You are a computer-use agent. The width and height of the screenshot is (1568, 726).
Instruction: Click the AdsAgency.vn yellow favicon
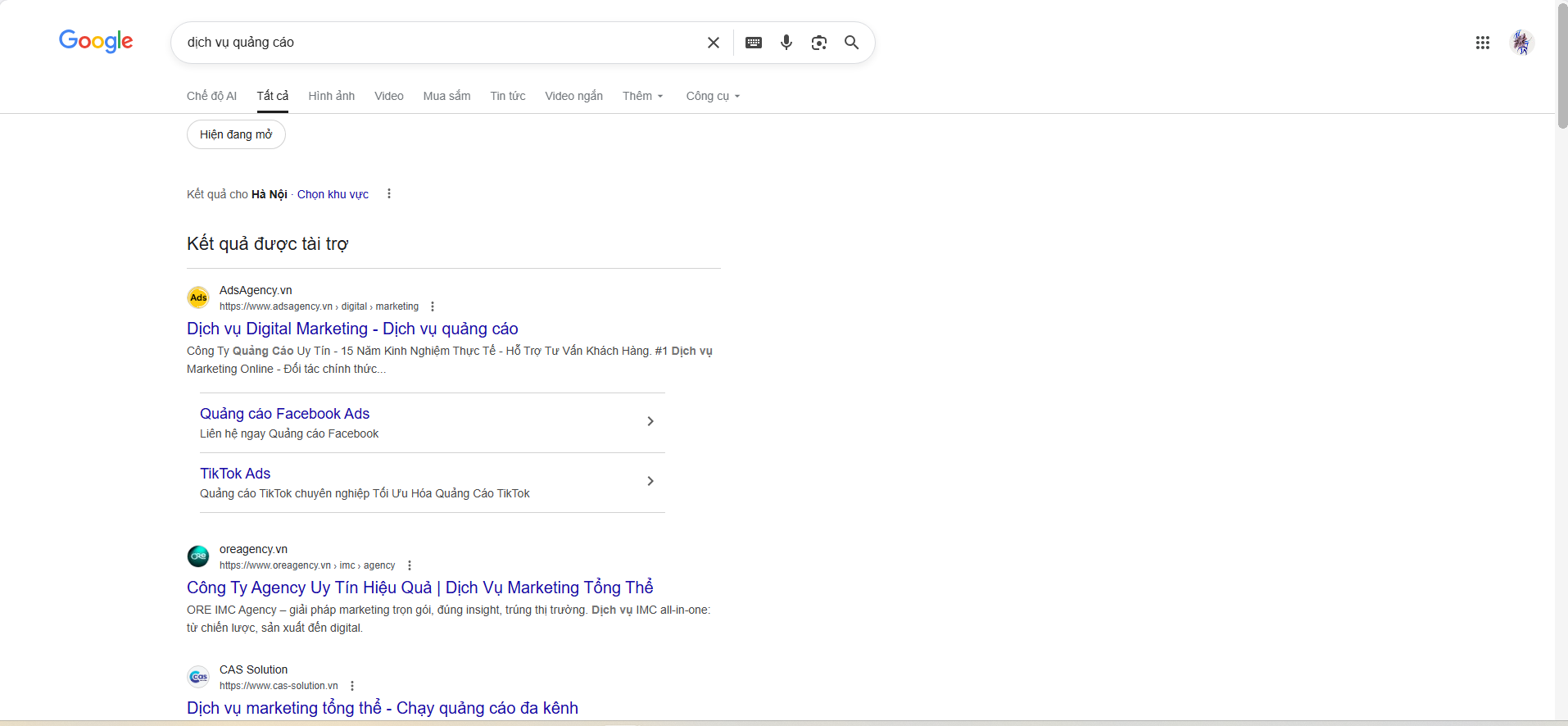pyautogui.click(x=198, y=297)
